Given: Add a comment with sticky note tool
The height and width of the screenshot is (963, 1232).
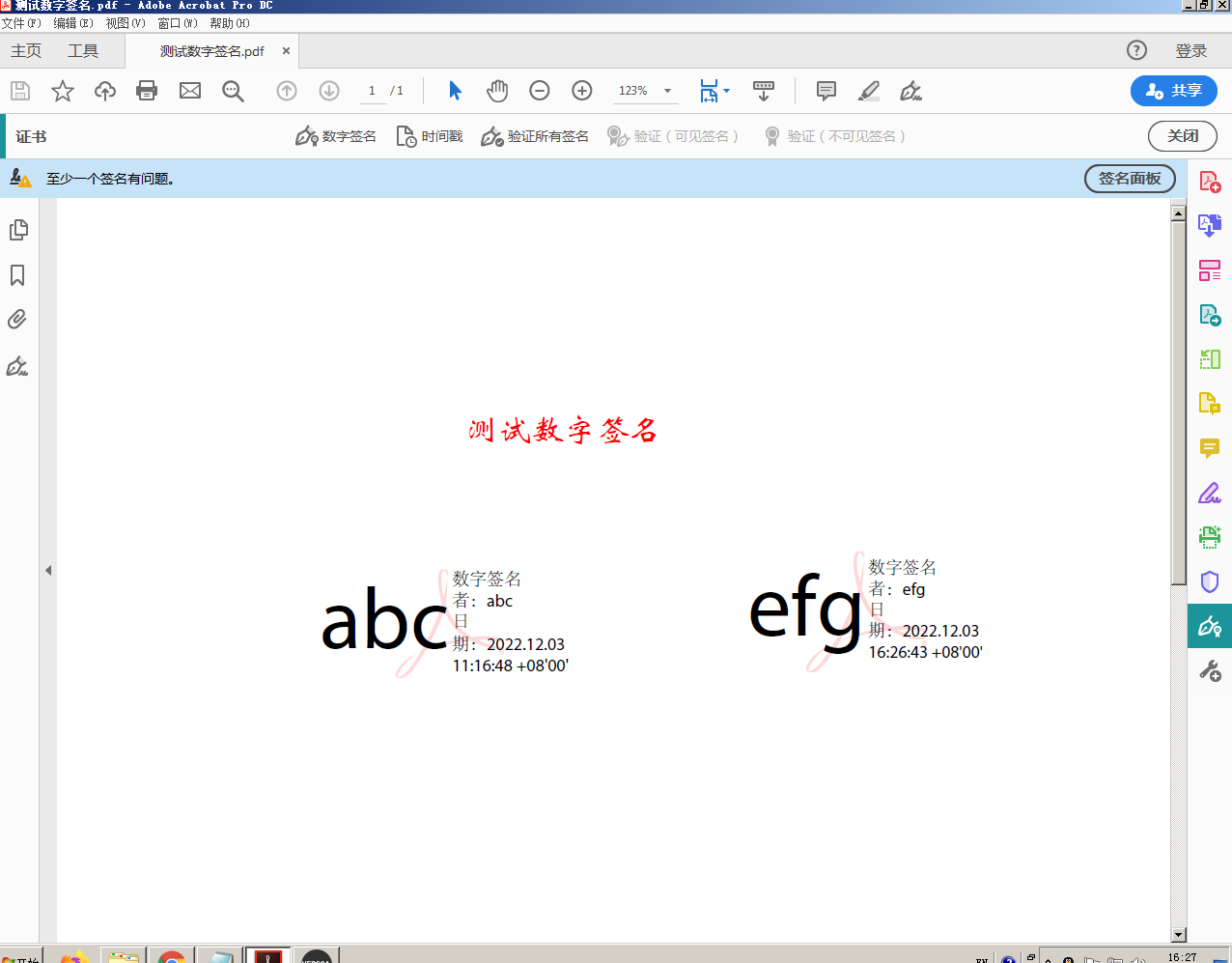Looking at the screenshot, I should tap(826, 91).
